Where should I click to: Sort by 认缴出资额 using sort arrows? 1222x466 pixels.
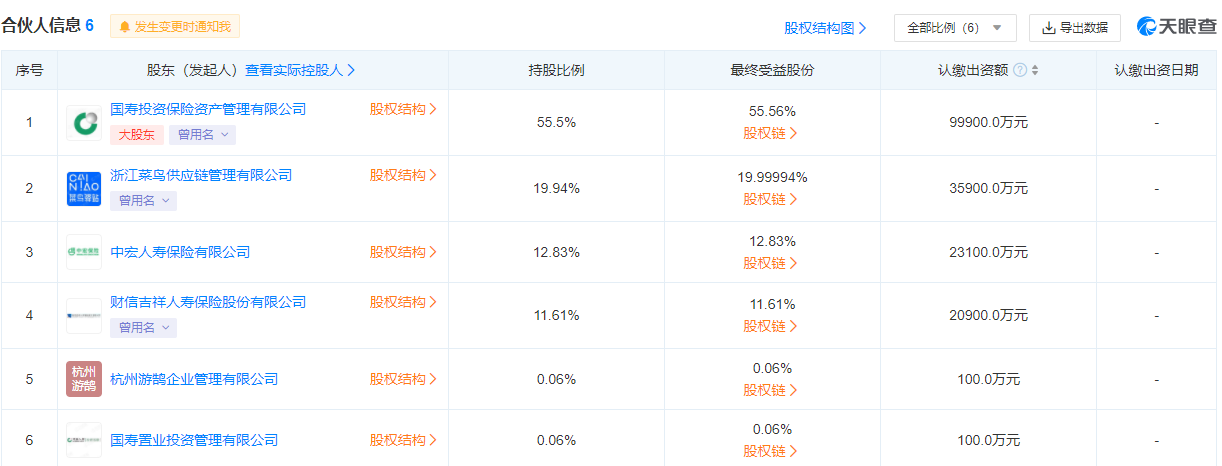(x=1035, y=70)
